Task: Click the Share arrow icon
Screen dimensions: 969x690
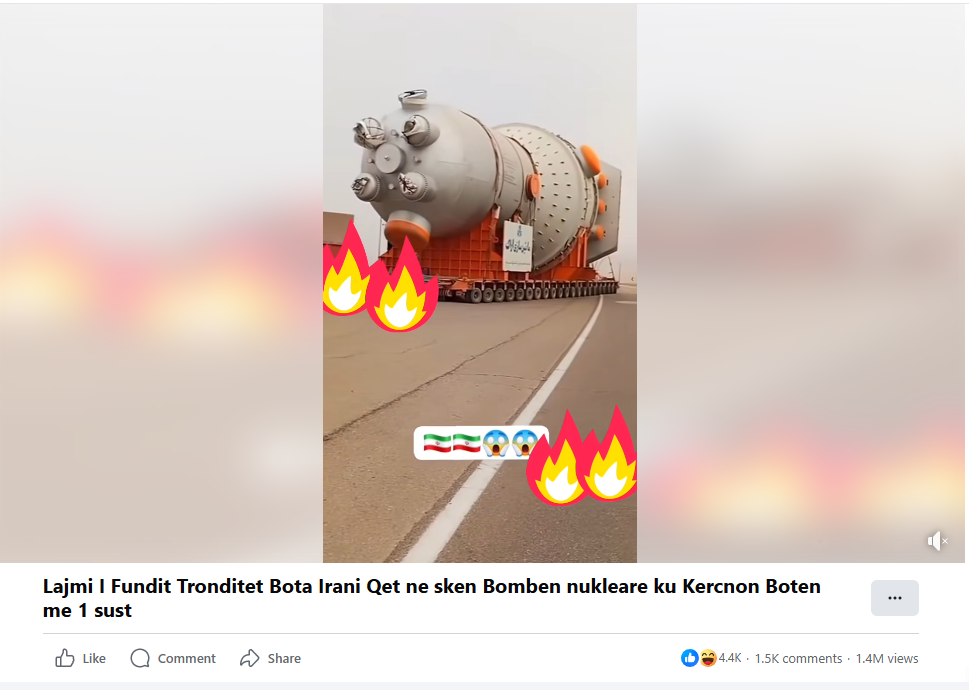Action: (x=250, y=658)
